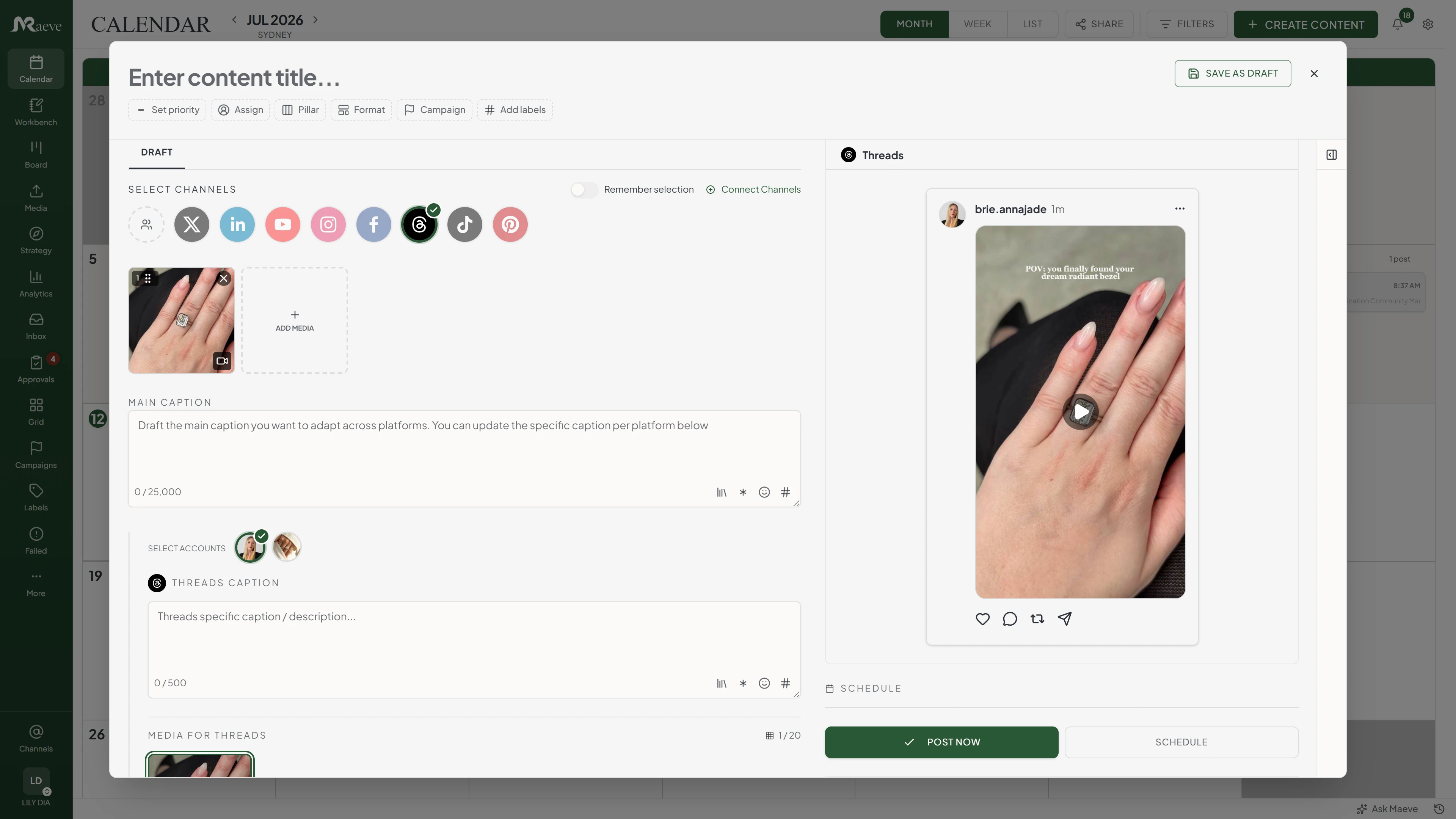Deselect the Threads channel
Screen dimensions: 1456x819
click(x=419, y=224)
